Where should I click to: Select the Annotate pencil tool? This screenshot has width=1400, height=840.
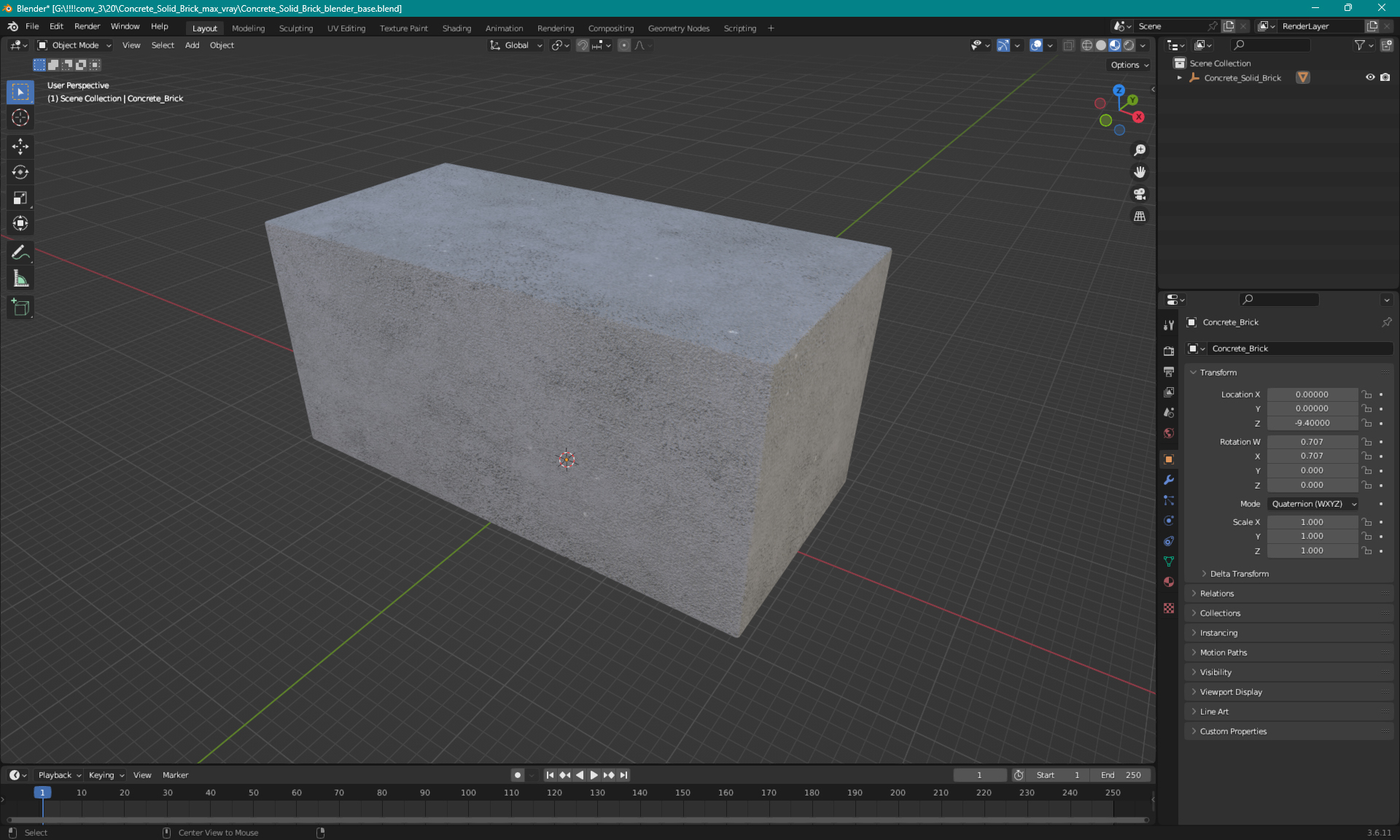pos(20,253)
